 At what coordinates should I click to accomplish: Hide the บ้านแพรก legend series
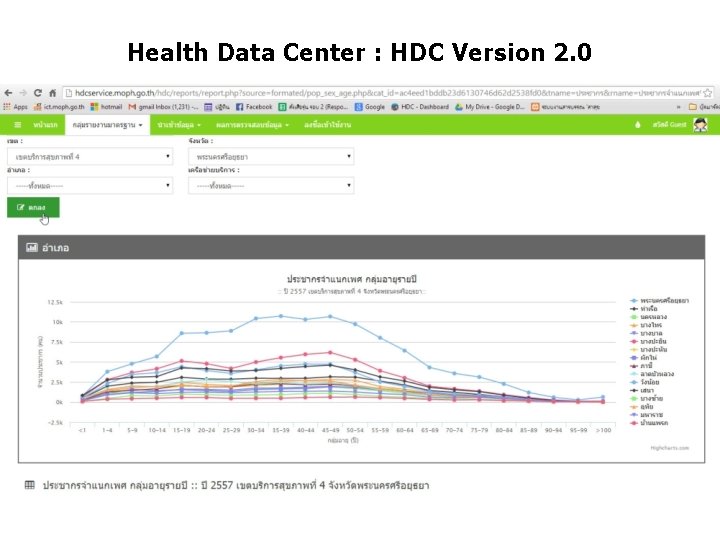(649, 423)
